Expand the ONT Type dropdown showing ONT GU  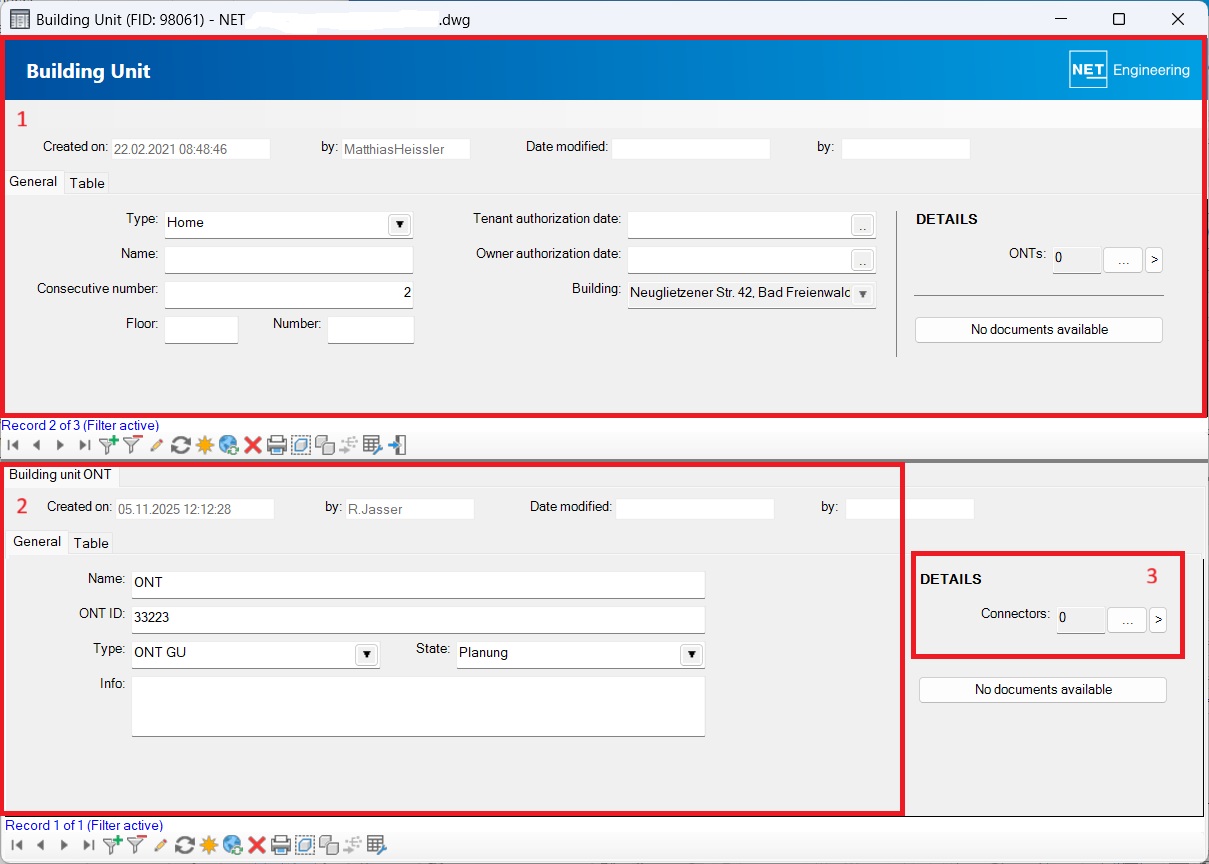coord(366,654)
